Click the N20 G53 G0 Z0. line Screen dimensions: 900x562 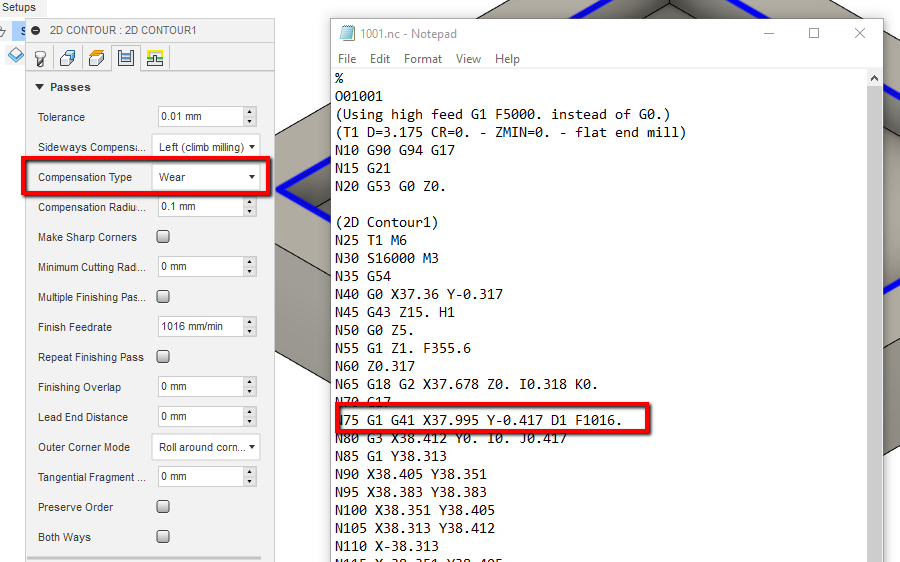click(x=390, y=186)
